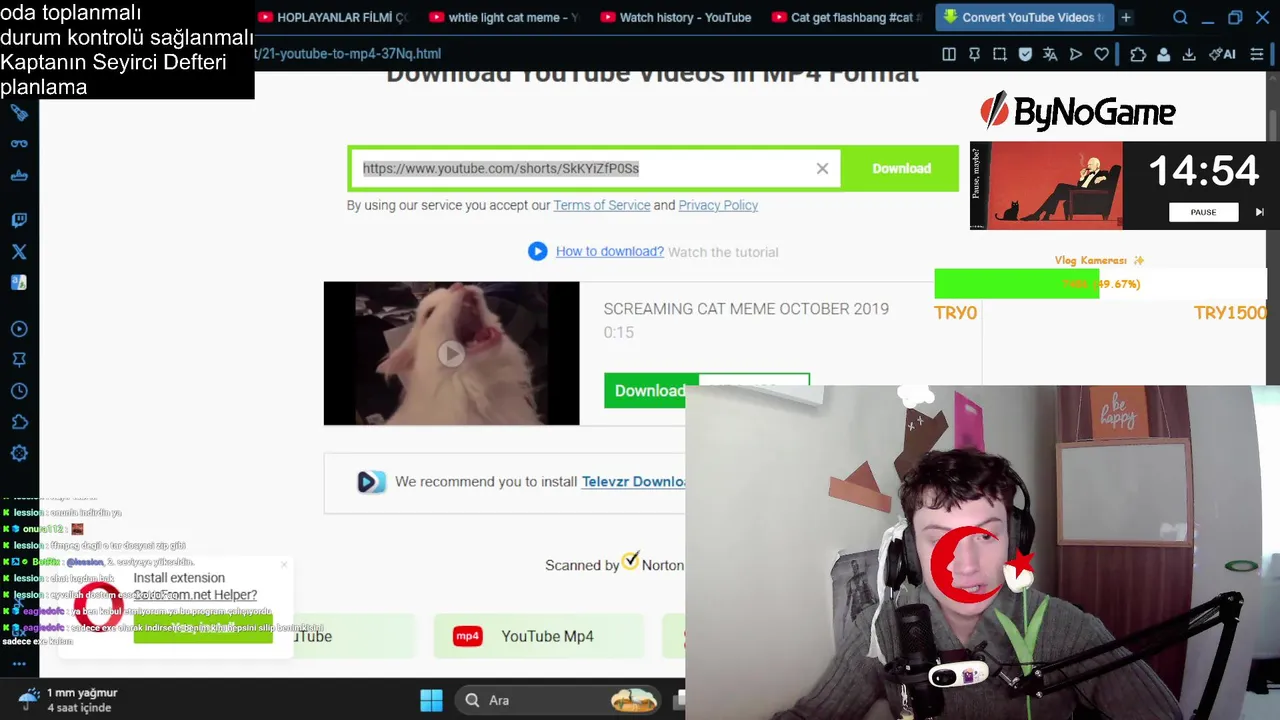Viewport: 1280px width, 720px height.
Task: Open the GX Cleaner rocket icon in sidebar
Action: click(19, 113)
